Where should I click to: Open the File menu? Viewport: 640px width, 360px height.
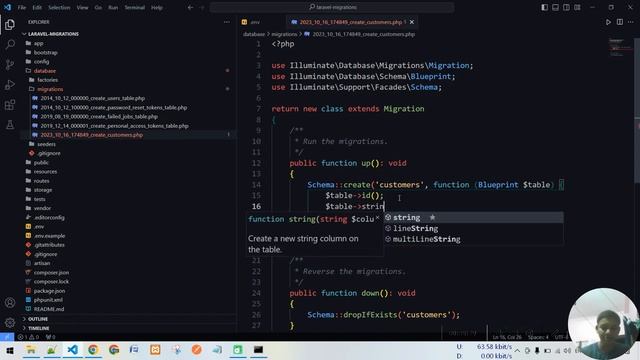tap(22, 7)
